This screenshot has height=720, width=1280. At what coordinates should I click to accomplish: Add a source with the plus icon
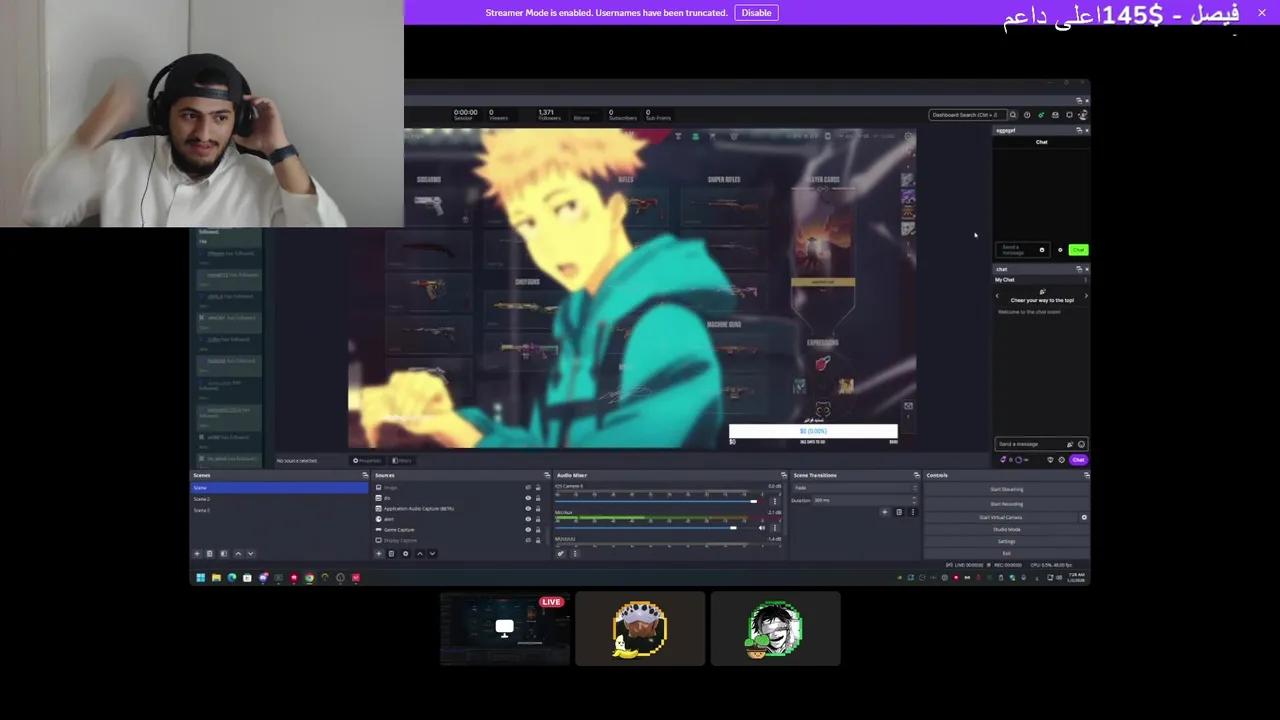378,553
